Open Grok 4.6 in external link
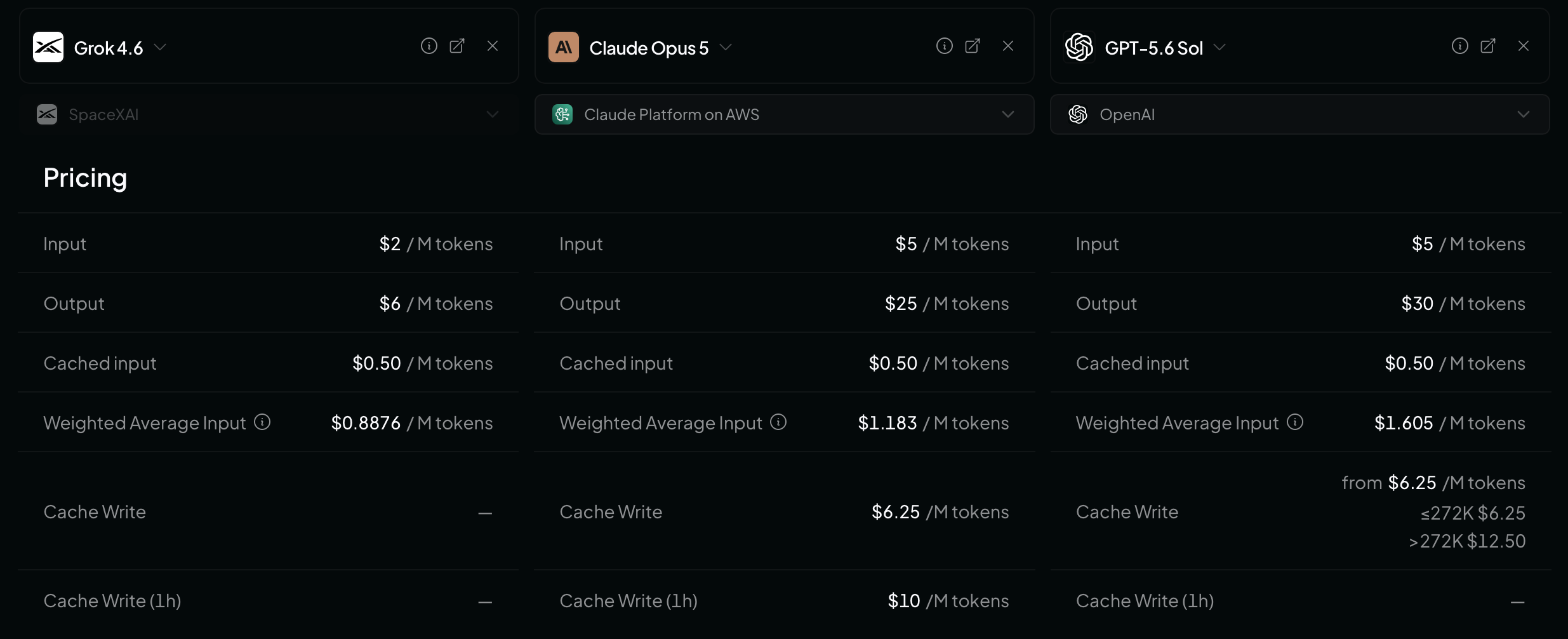1568x639 pixels. 457,46
